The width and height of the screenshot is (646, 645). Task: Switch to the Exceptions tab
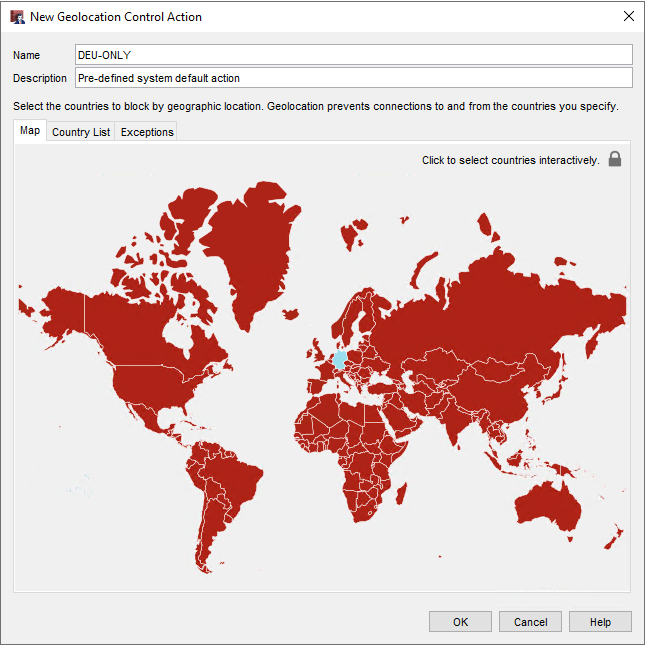coord(147,132)
